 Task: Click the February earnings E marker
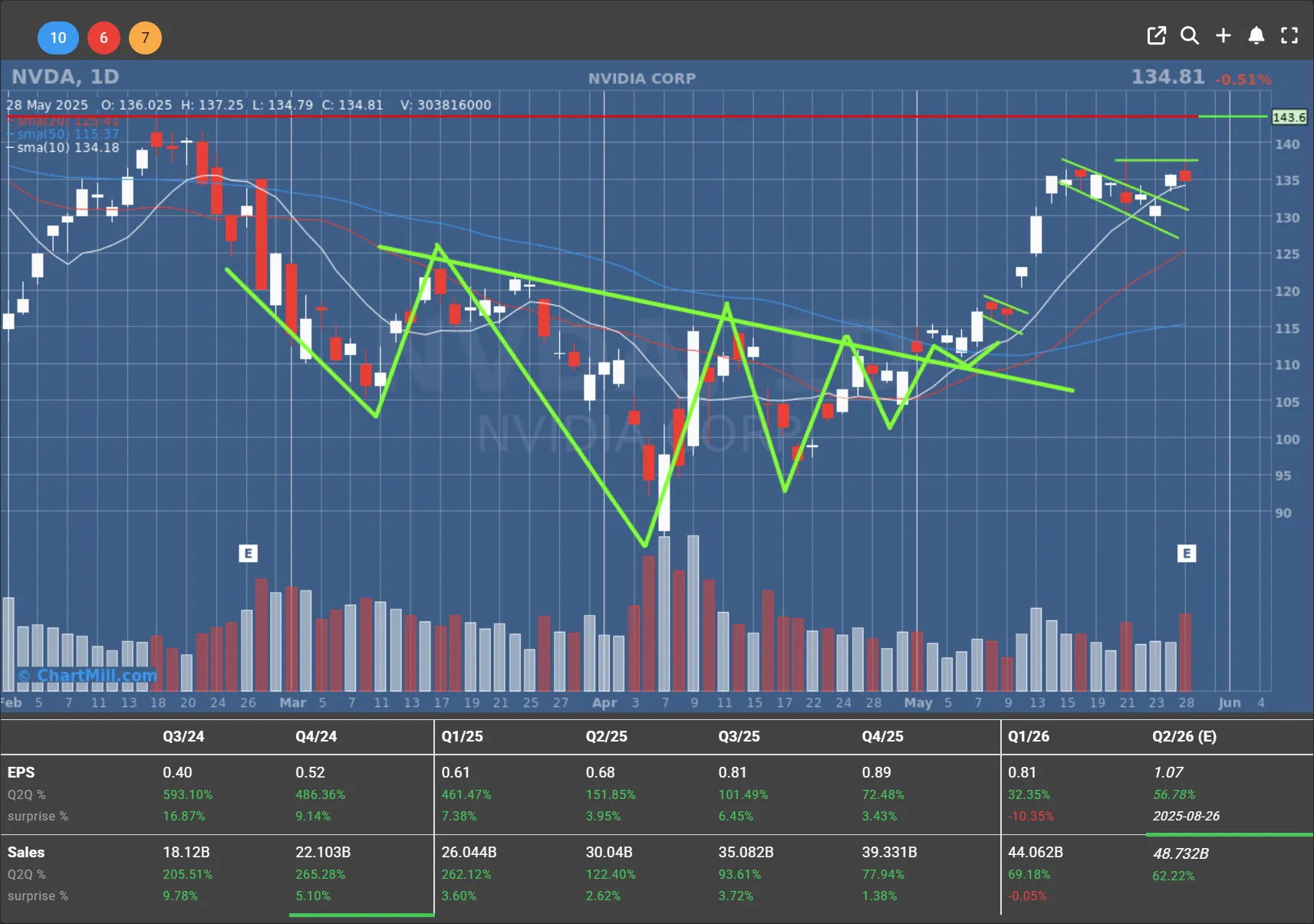248,553
